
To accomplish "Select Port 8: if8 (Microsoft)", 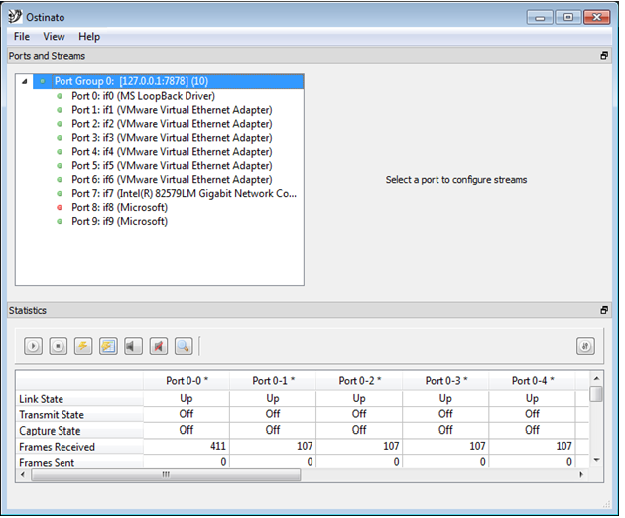I will (120, 207).
